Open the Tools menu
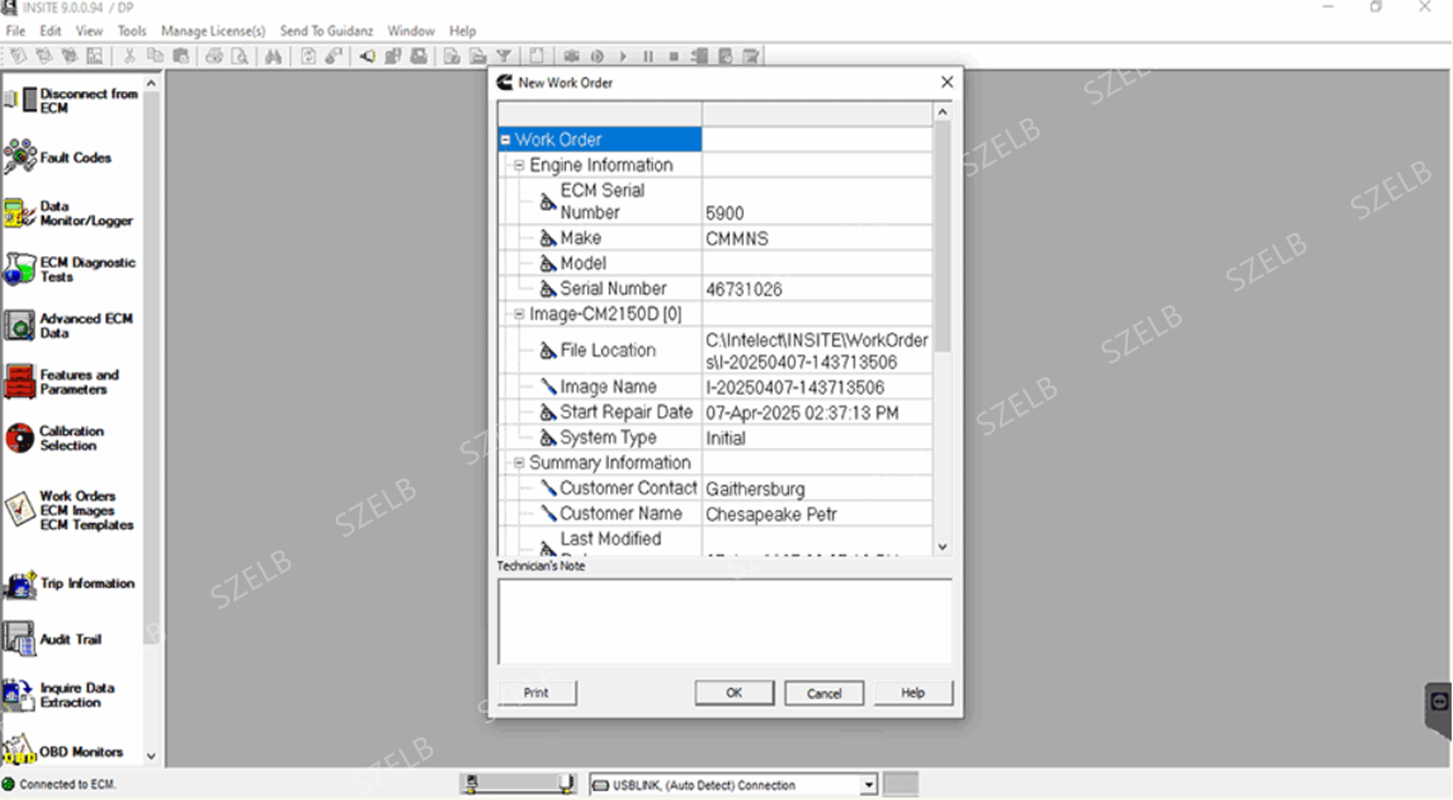 [x=132, y=31]
